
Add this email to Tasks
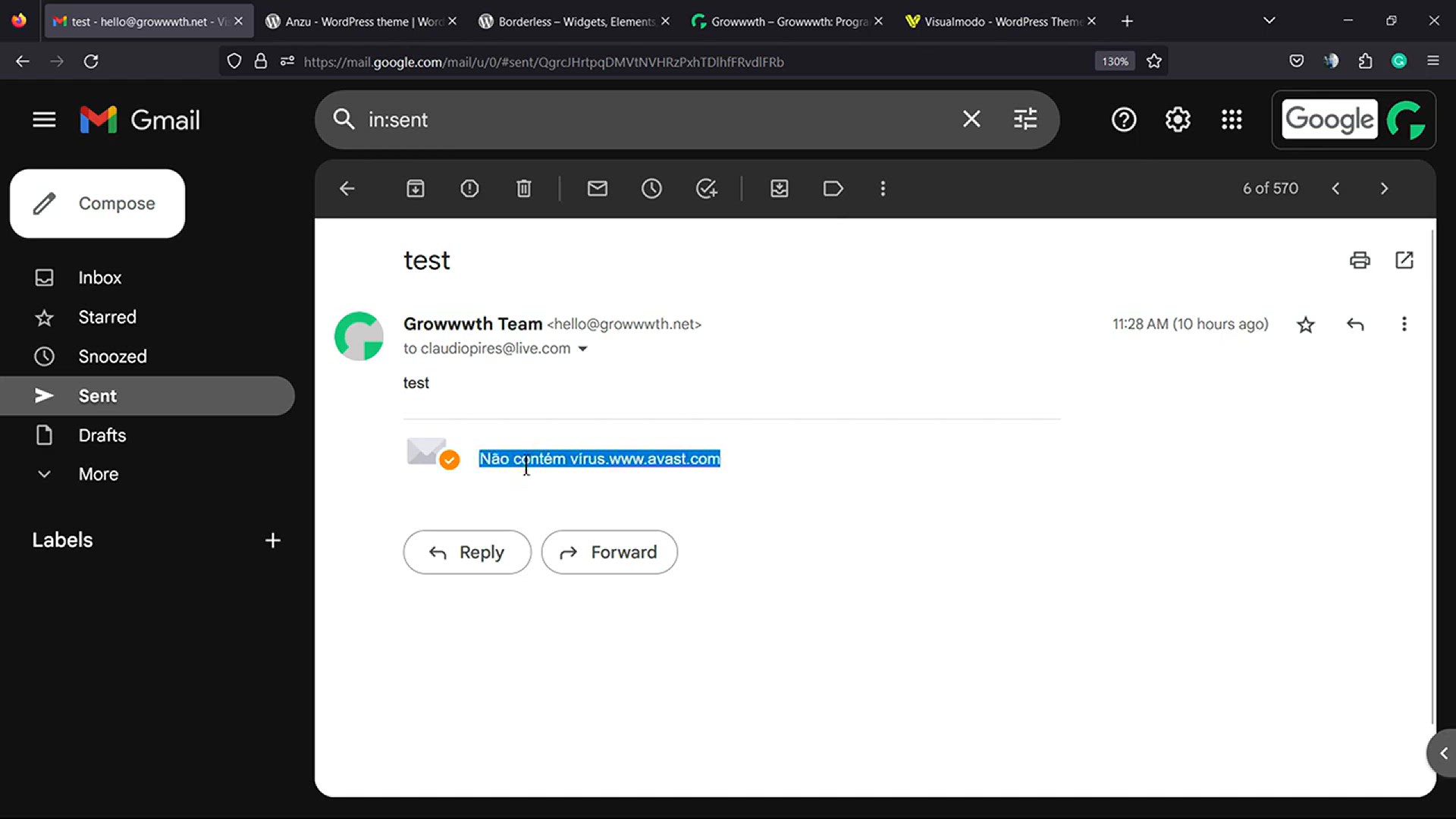[706, 188]
